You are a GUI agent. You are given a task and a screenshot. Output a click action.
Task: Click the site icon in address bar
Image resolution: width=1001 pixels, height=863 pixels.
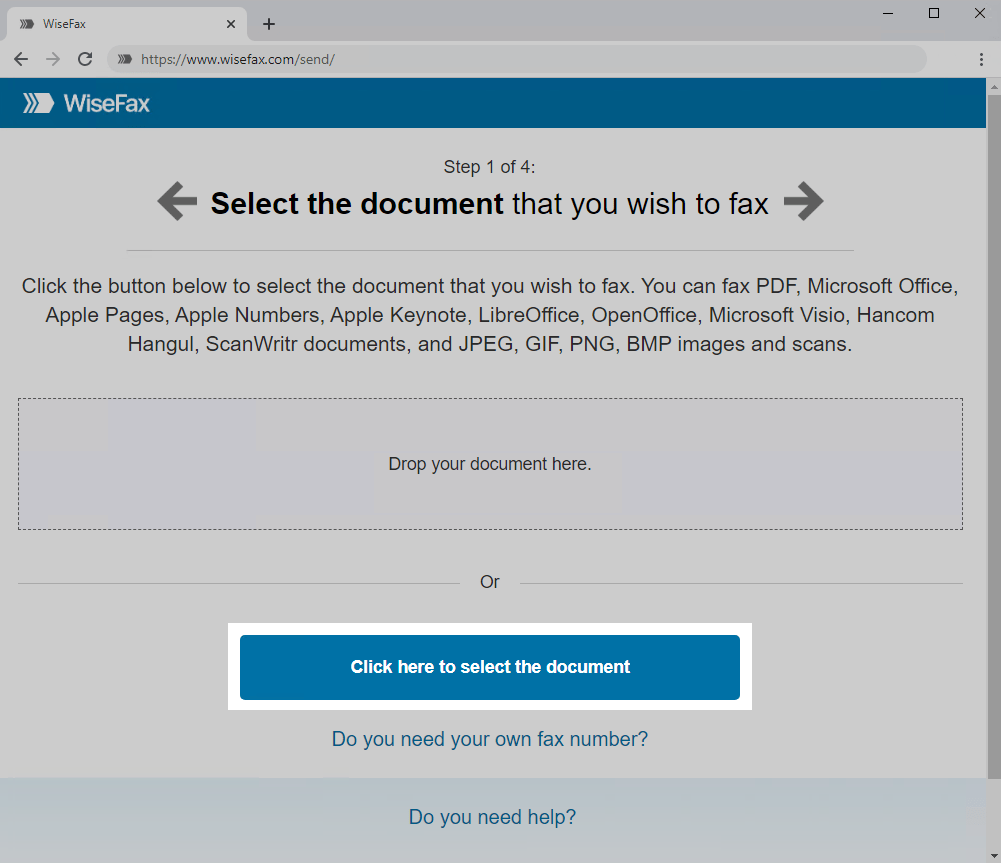pyautogui.click(x=124, y=59)
